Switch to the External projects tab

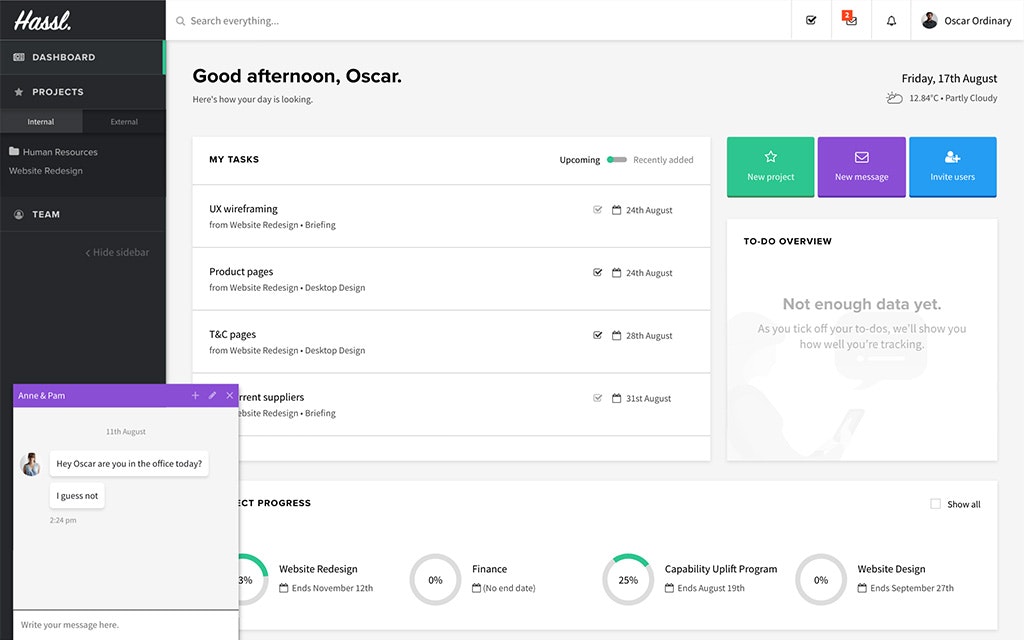[124, 121]
